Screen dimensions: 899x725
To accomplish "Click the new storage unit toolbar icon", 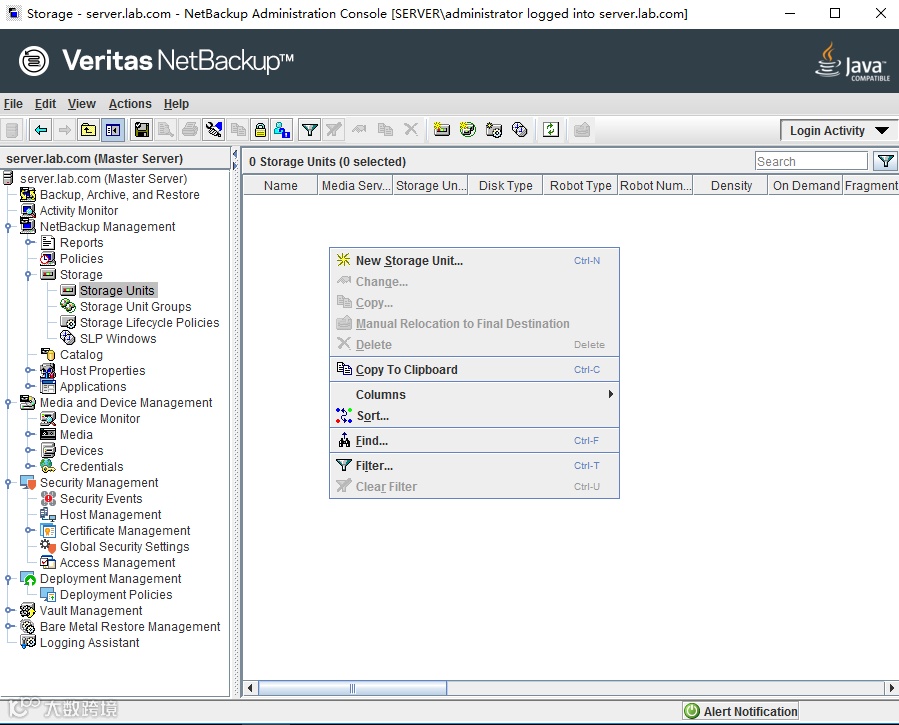I will coord(441,130).
